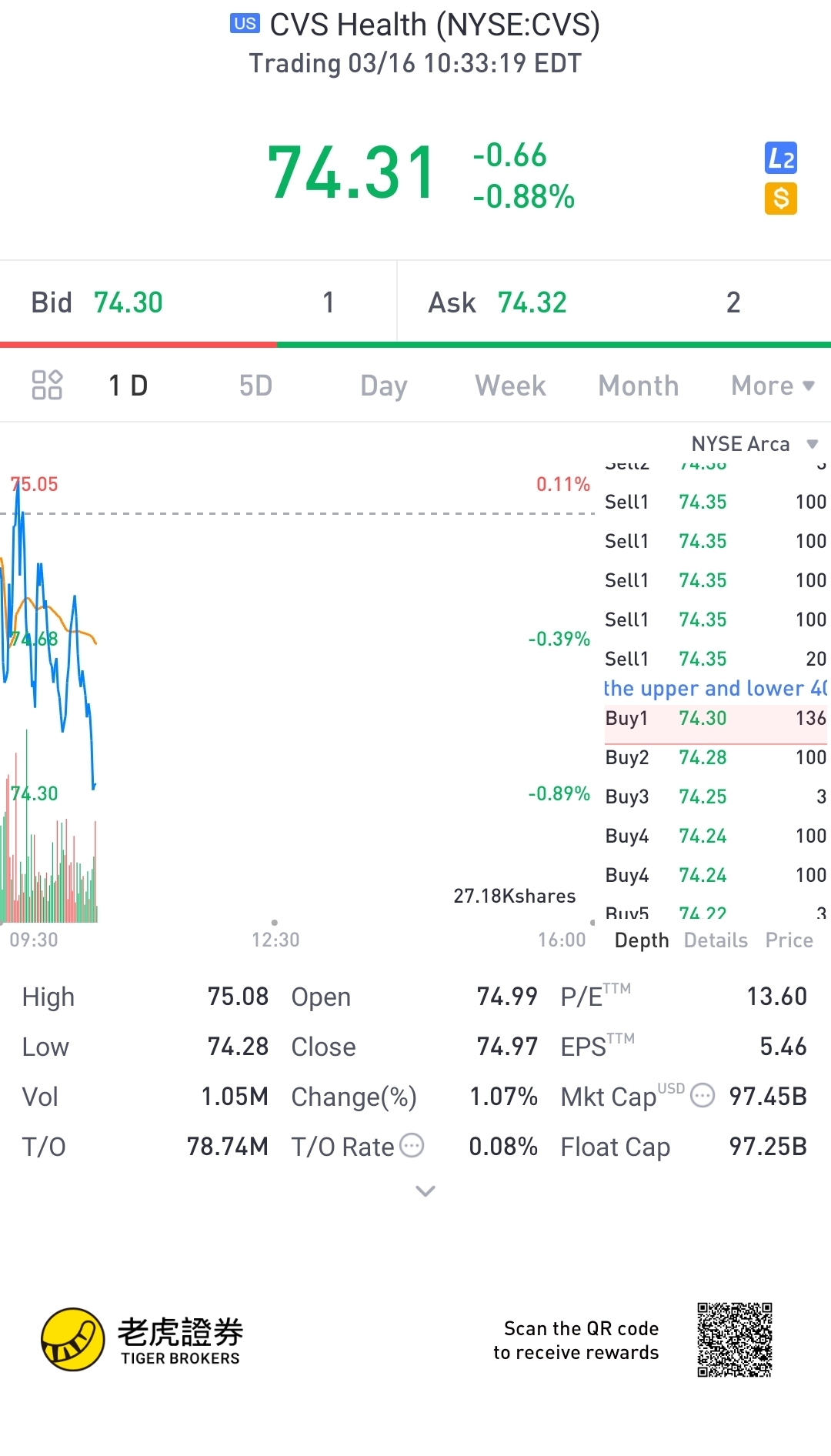
Task: Tap the QR code image
Action: point(735,1340)
